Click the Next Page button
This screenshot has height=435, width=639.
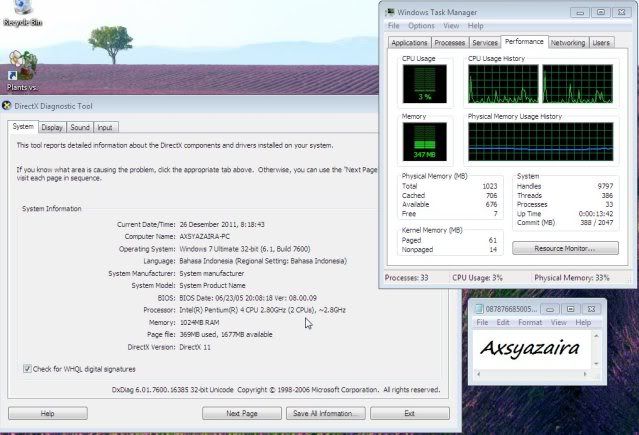tap(242, 413)
